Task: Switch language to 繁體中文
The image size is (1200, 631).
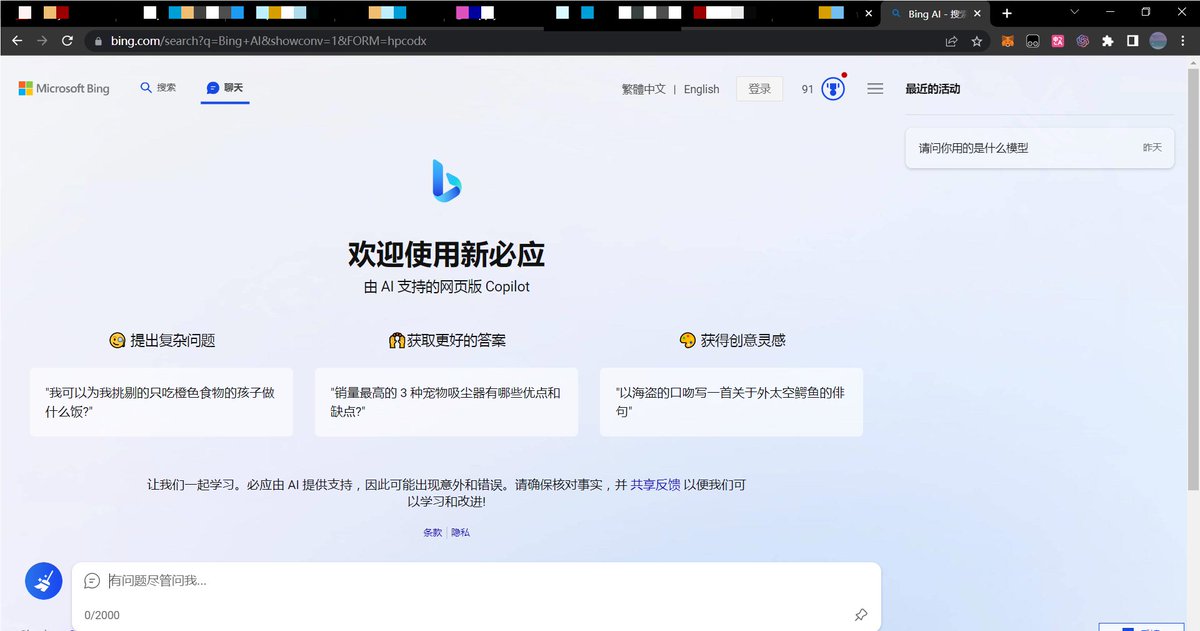Action: (643, 89)
